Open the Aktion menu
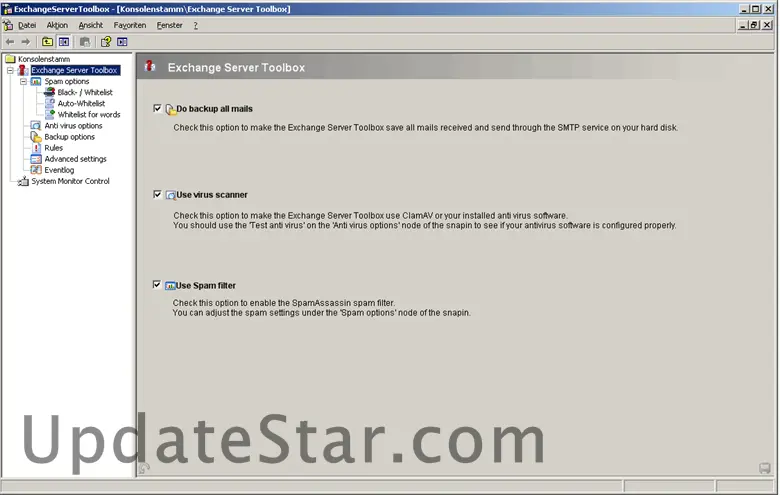Viewport: 780px width, 495px height. (57, 25)
